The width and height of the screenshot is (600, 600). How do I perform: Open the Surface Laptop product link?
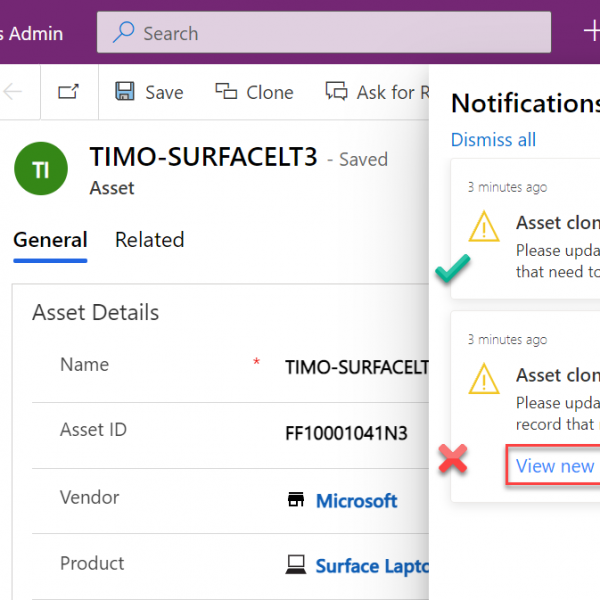click(372, 566)
